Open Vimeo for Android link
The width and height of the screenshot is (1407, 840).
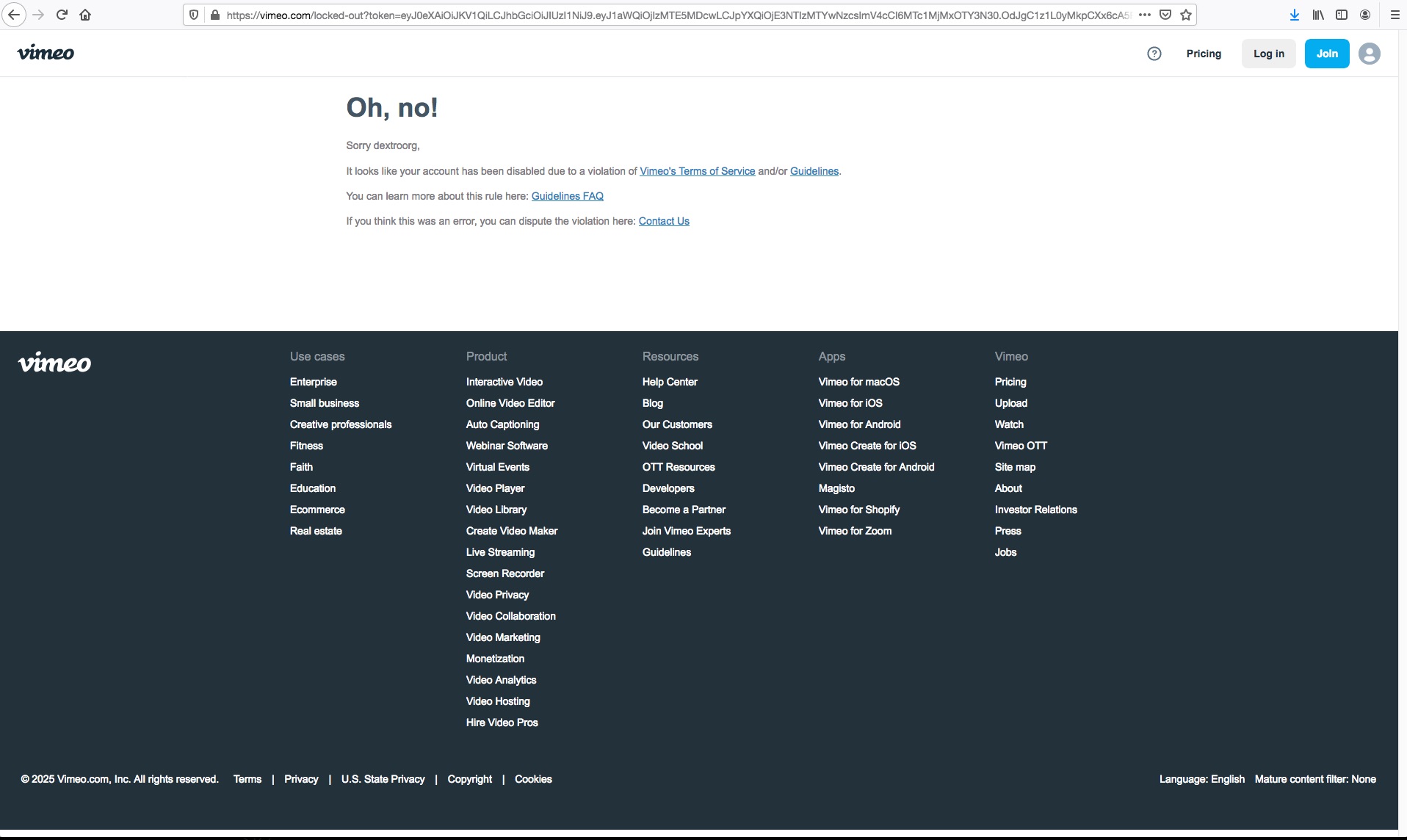pos(860,424)
